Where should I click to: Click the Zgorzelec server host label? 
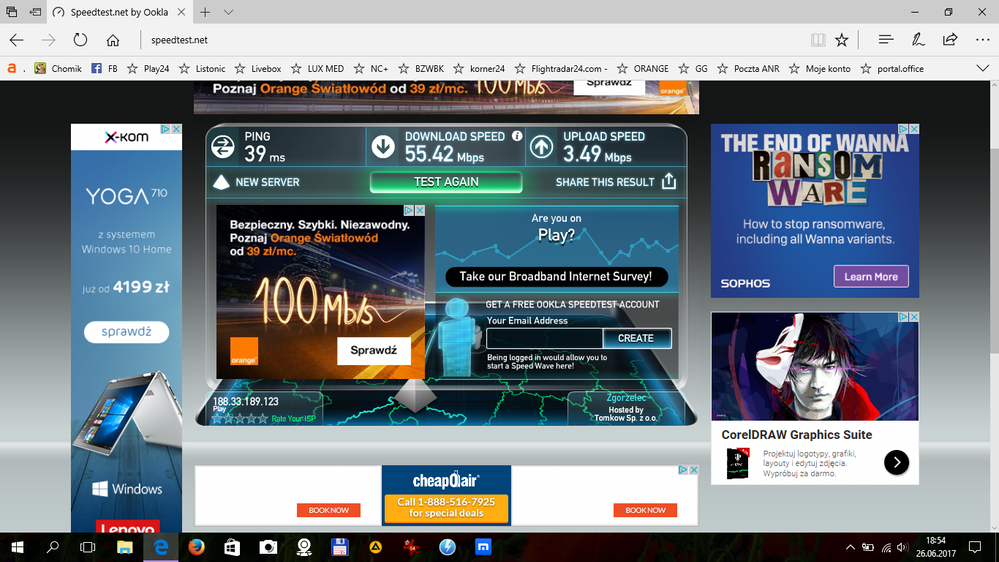(x=626, y=398)
